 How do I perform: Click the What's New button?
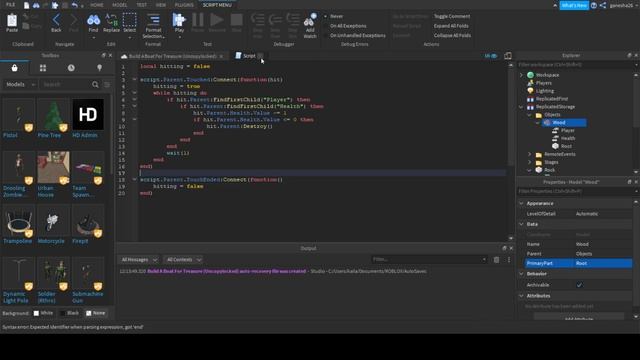tap(574, 5)
